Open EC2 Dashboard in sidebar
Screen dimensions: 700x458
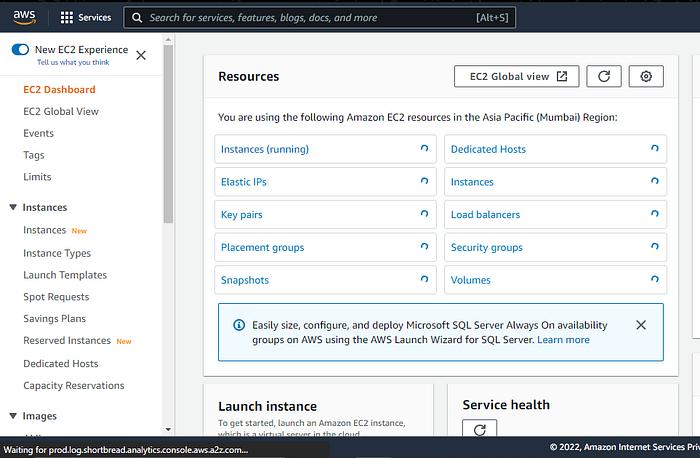[x=59, y=89]
